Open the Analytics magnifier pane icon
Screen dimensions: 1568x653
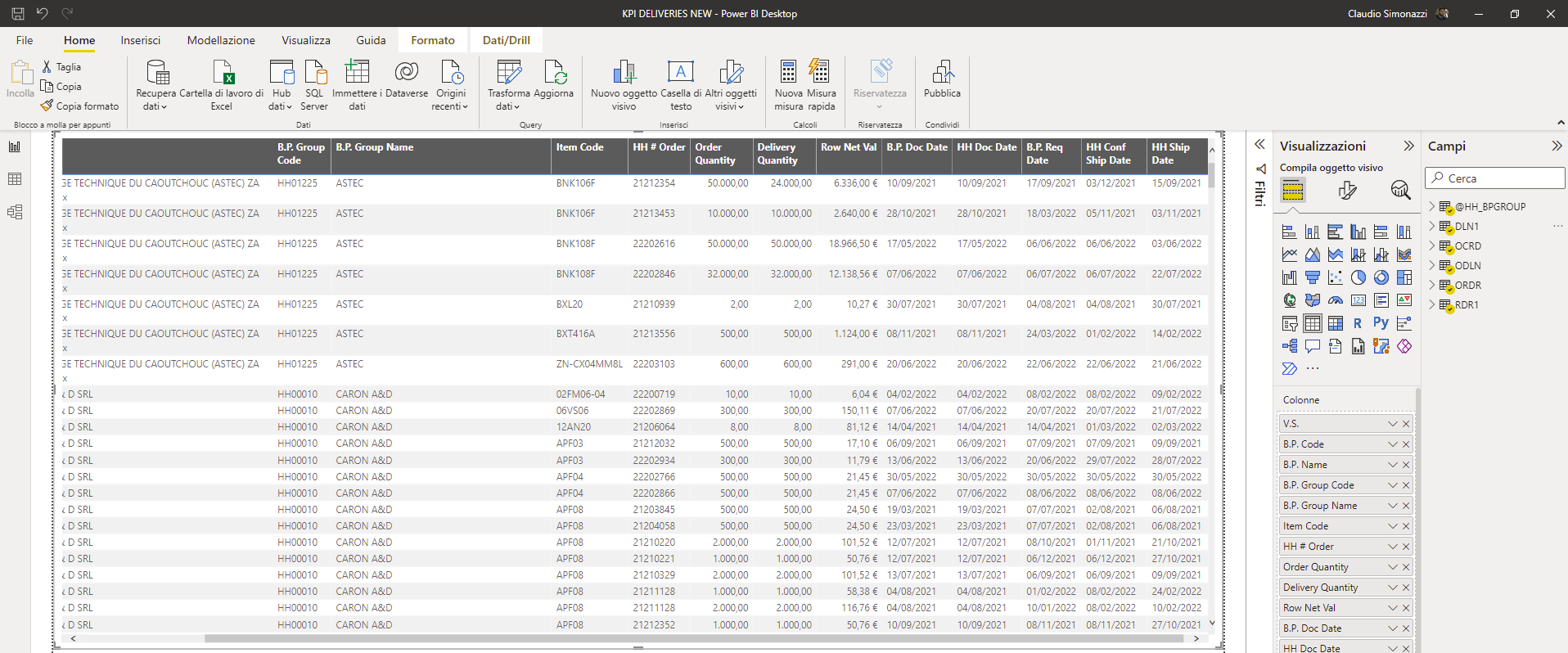tap(1400, 191)
